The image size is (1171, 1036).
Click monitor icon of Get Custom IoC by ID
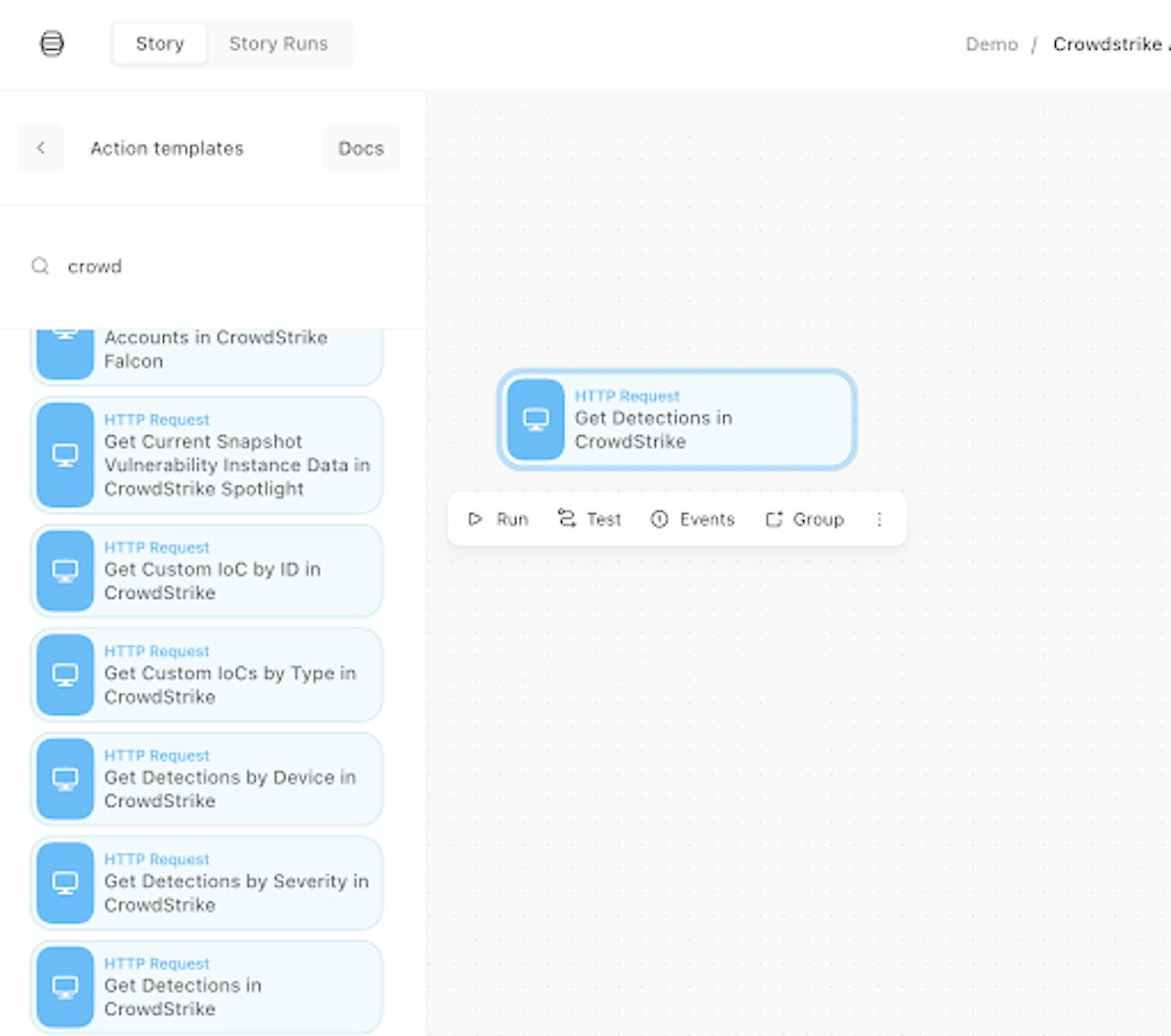pos(65,571)
